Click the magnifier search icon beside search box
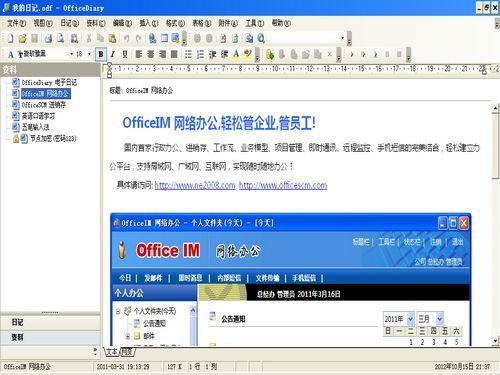This screenshot has height=375, width=500. coord(261,38)
